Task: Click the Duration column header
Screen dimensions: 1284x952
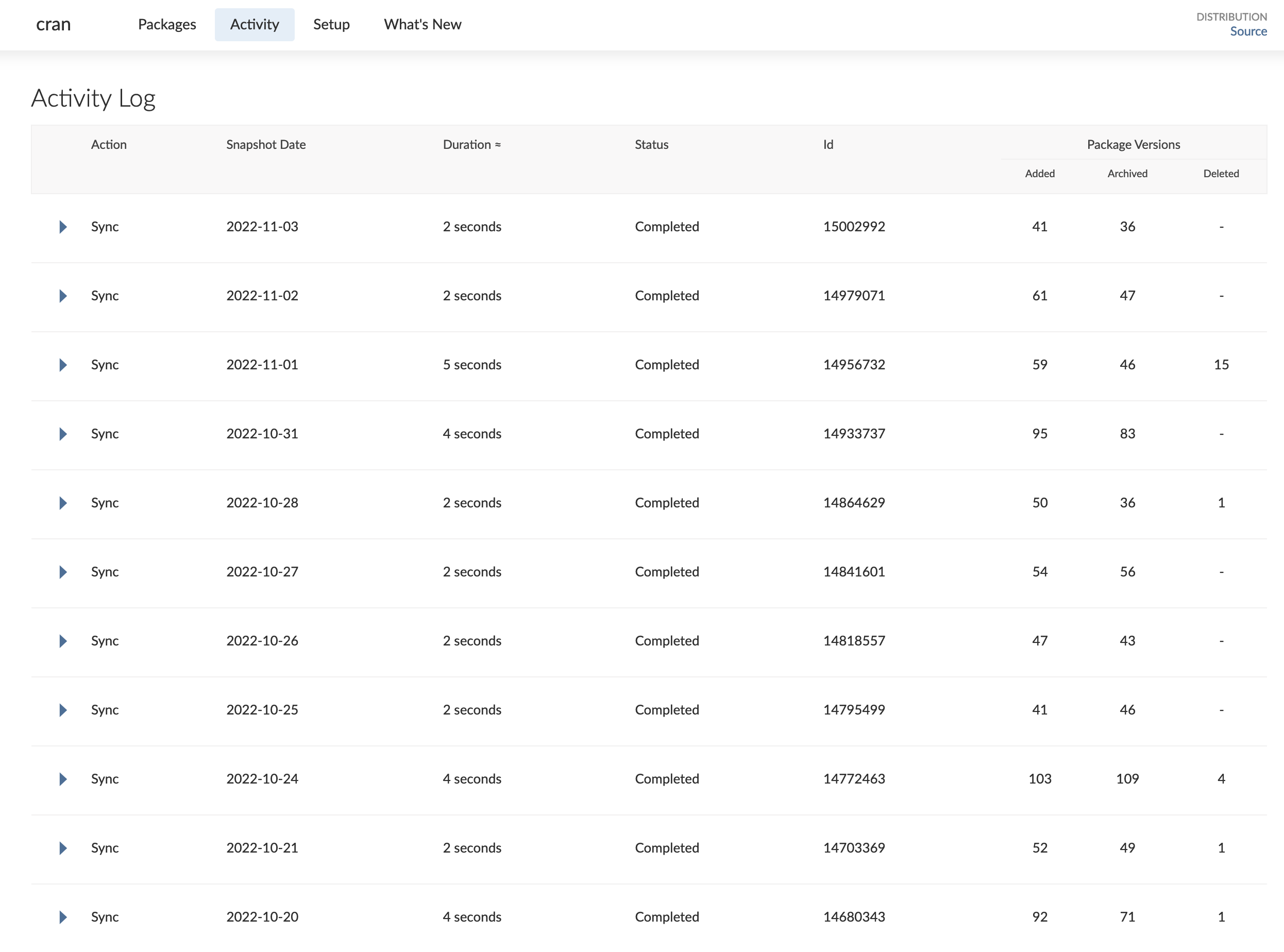Action: pos(471,145)
